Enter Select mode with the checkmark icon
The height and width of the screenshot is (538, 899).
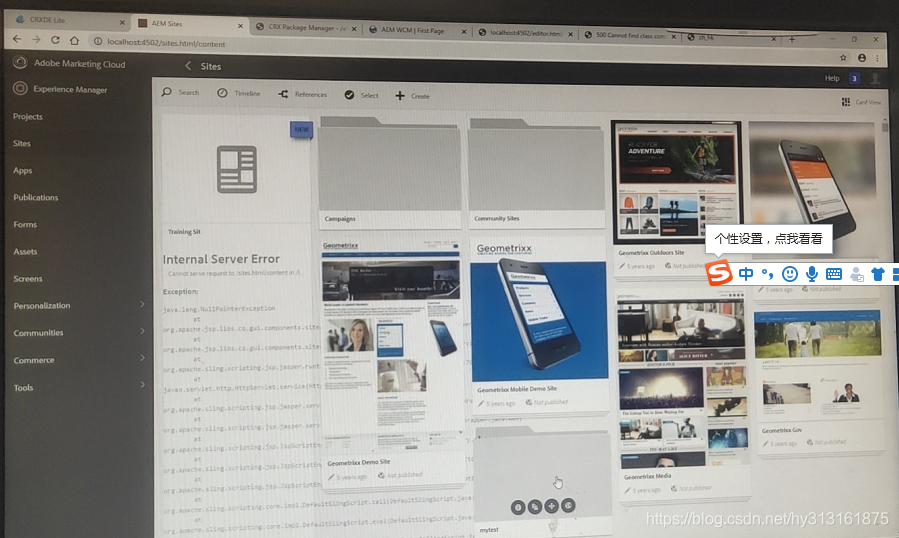(361, 95)
